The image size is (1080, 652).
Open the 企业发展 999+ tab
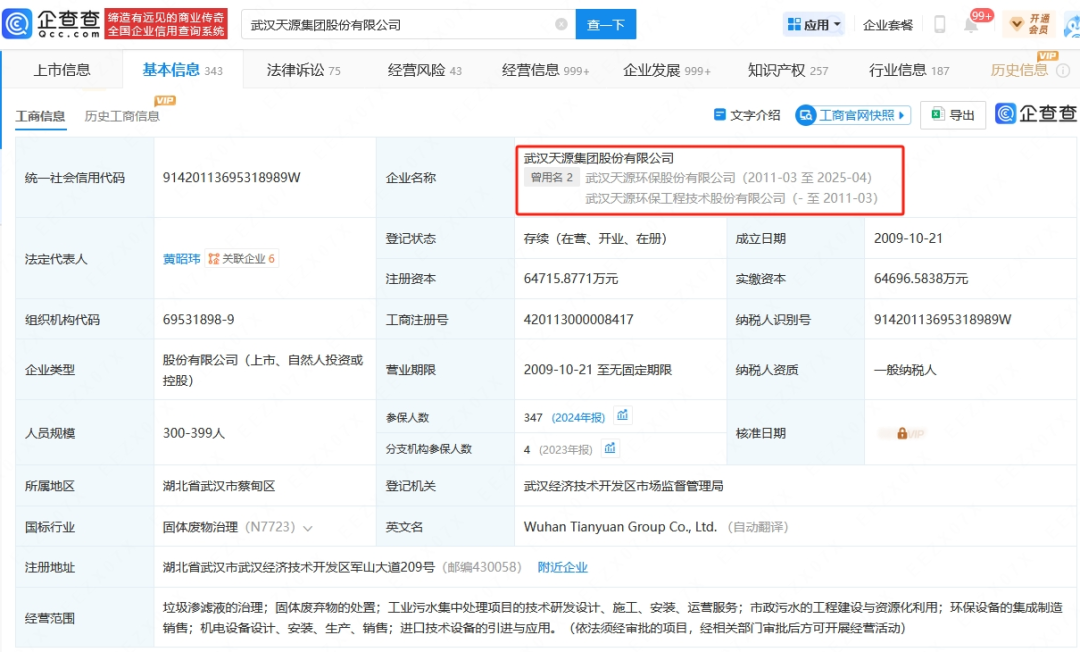pyautogui.click(x=667, y=70)
